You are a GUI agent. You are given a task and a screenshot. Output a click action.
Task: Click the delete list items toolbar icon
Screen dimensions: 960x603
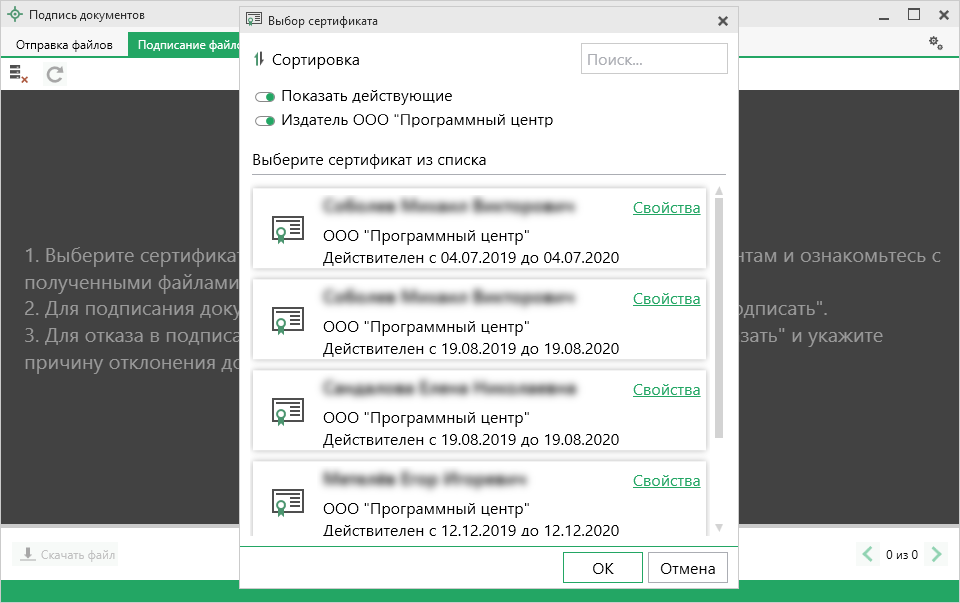coord(18,74)
